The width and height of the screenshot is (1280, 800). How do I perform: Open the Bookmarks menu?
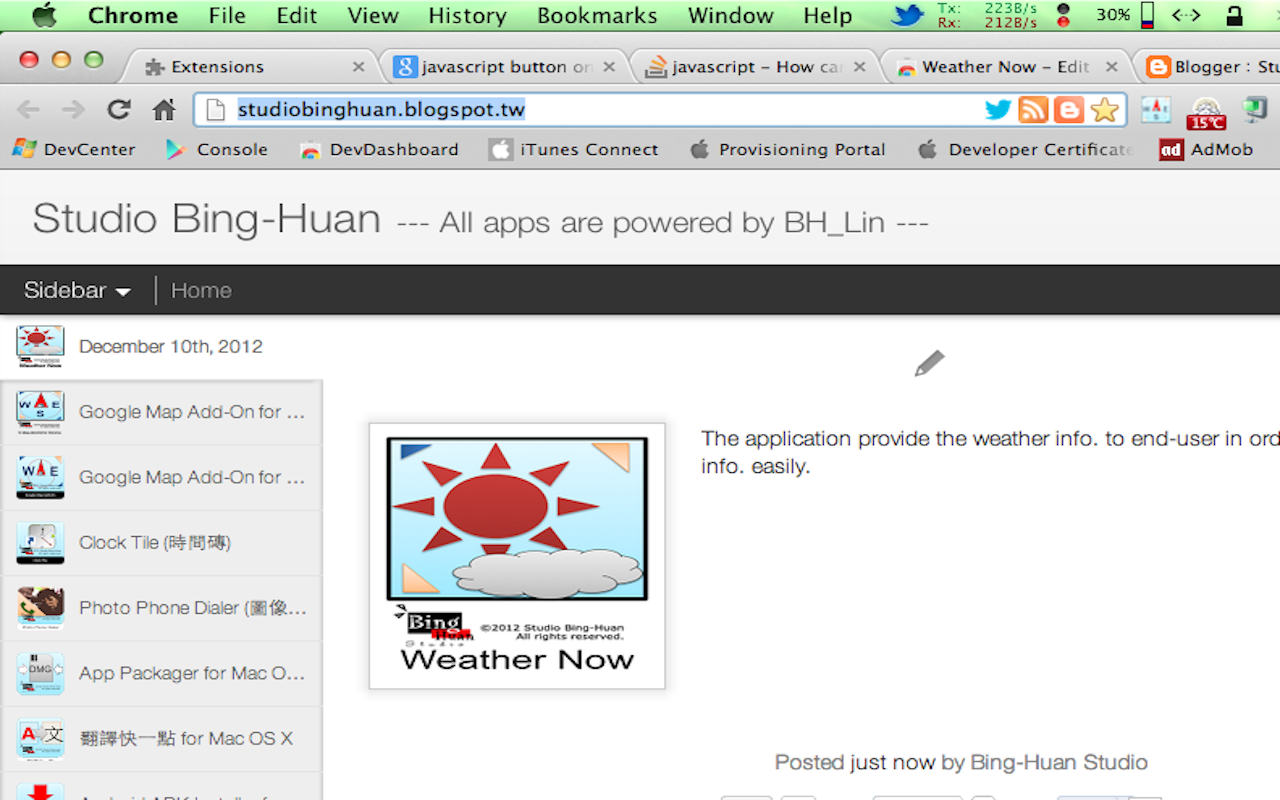[597, 15]
